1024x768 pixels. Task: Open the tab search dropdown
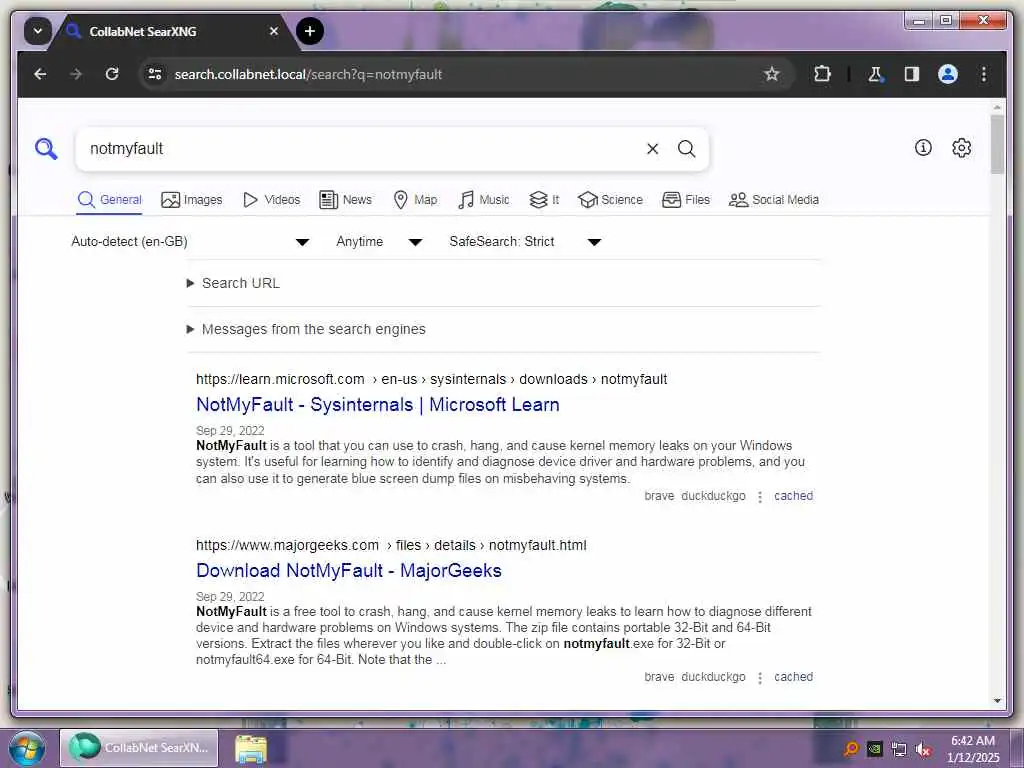point(38,31)
